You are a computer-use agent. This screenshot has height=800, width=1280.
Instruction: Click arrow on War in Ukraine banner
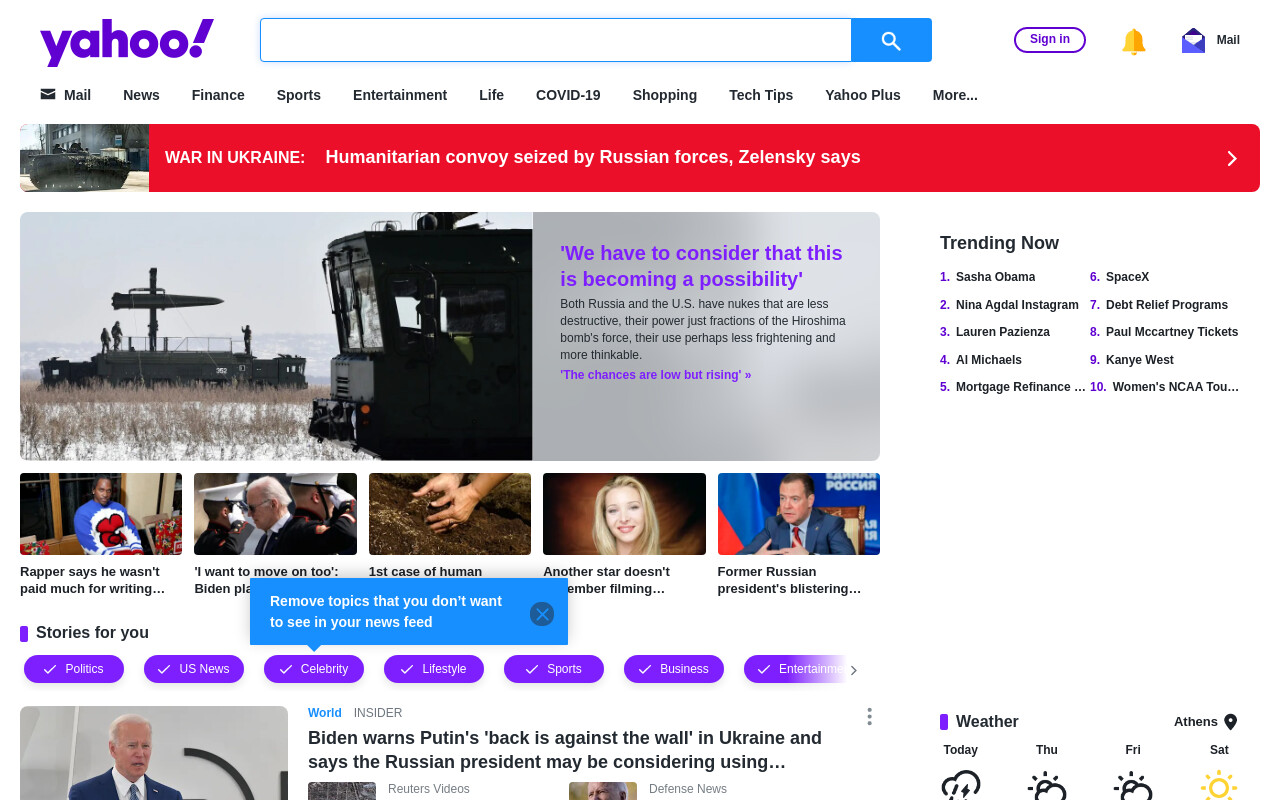coord(1232,158)
